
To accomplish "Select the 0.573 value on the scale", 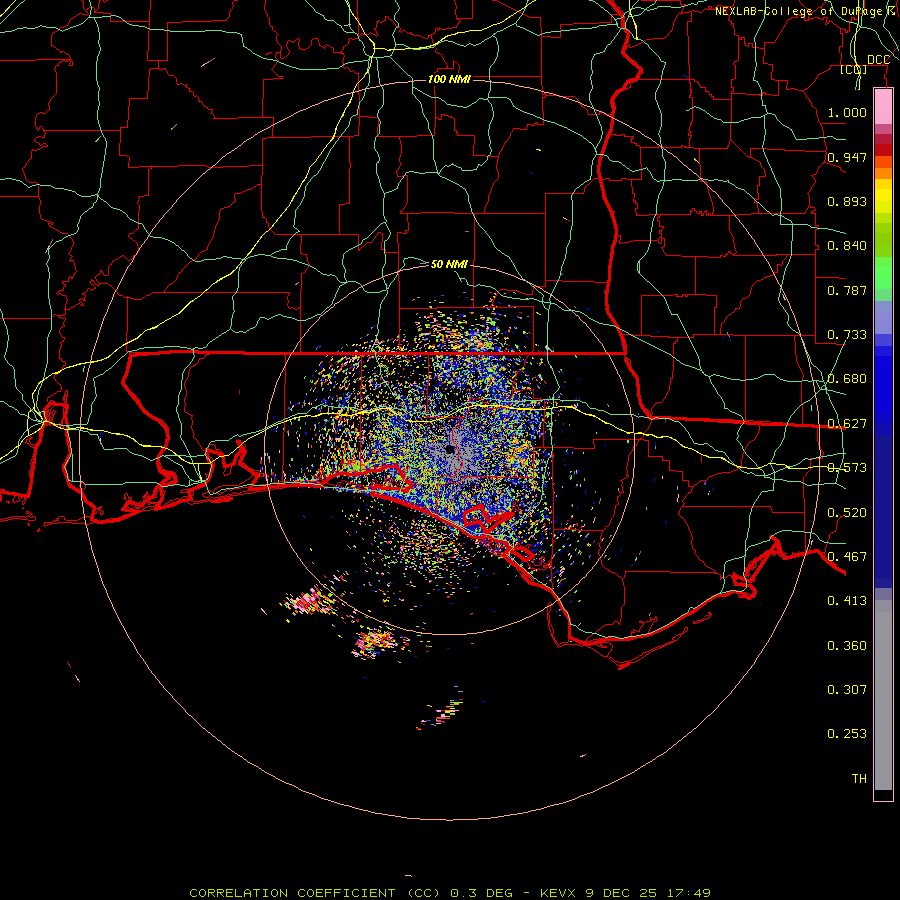I will pyautogui.click(x=847, y=468).
